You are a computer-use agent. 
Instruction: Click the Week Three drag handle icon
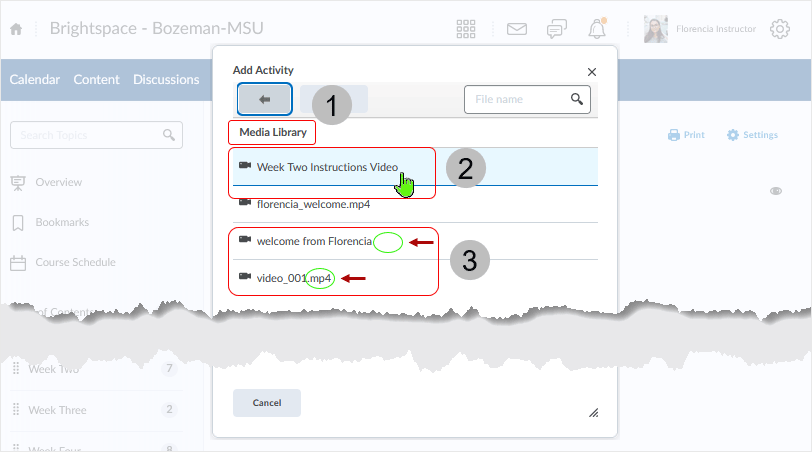[16, 409]
